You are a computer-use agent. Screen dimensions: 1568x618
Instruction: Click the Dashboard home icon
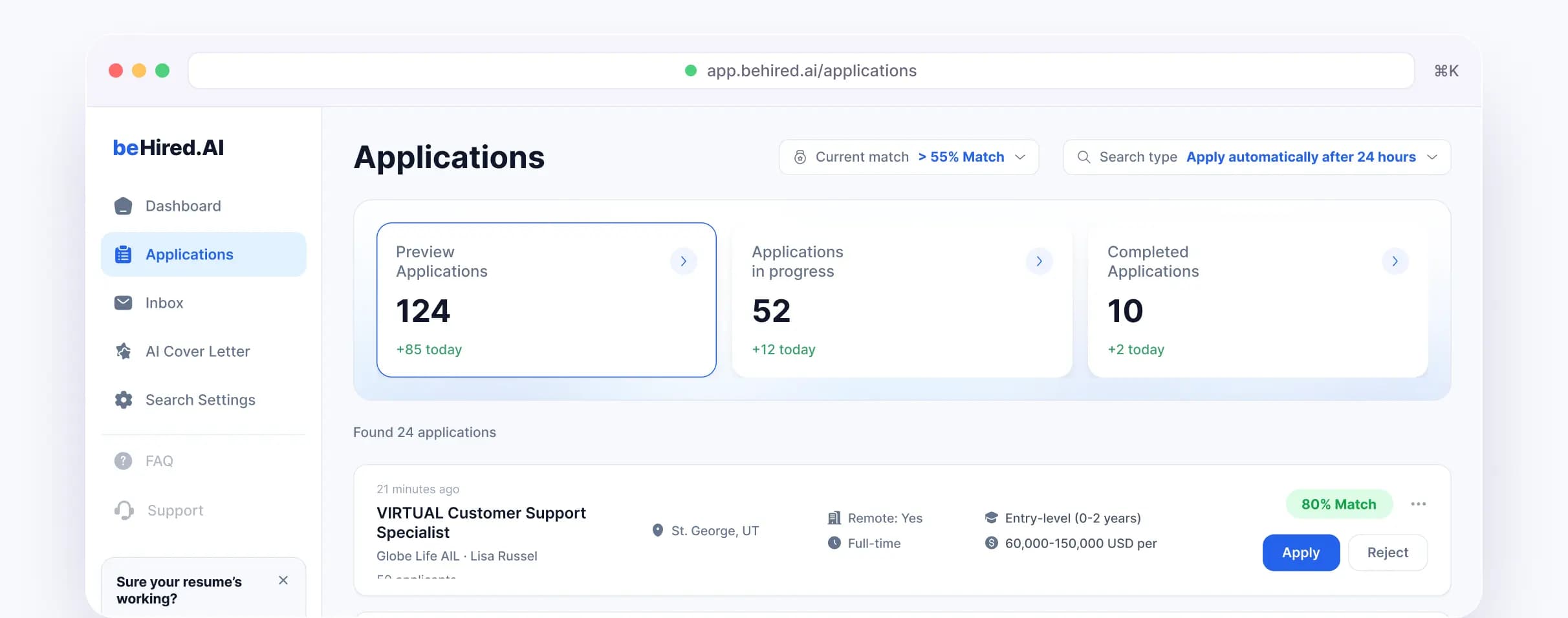(x=123, y=206)
